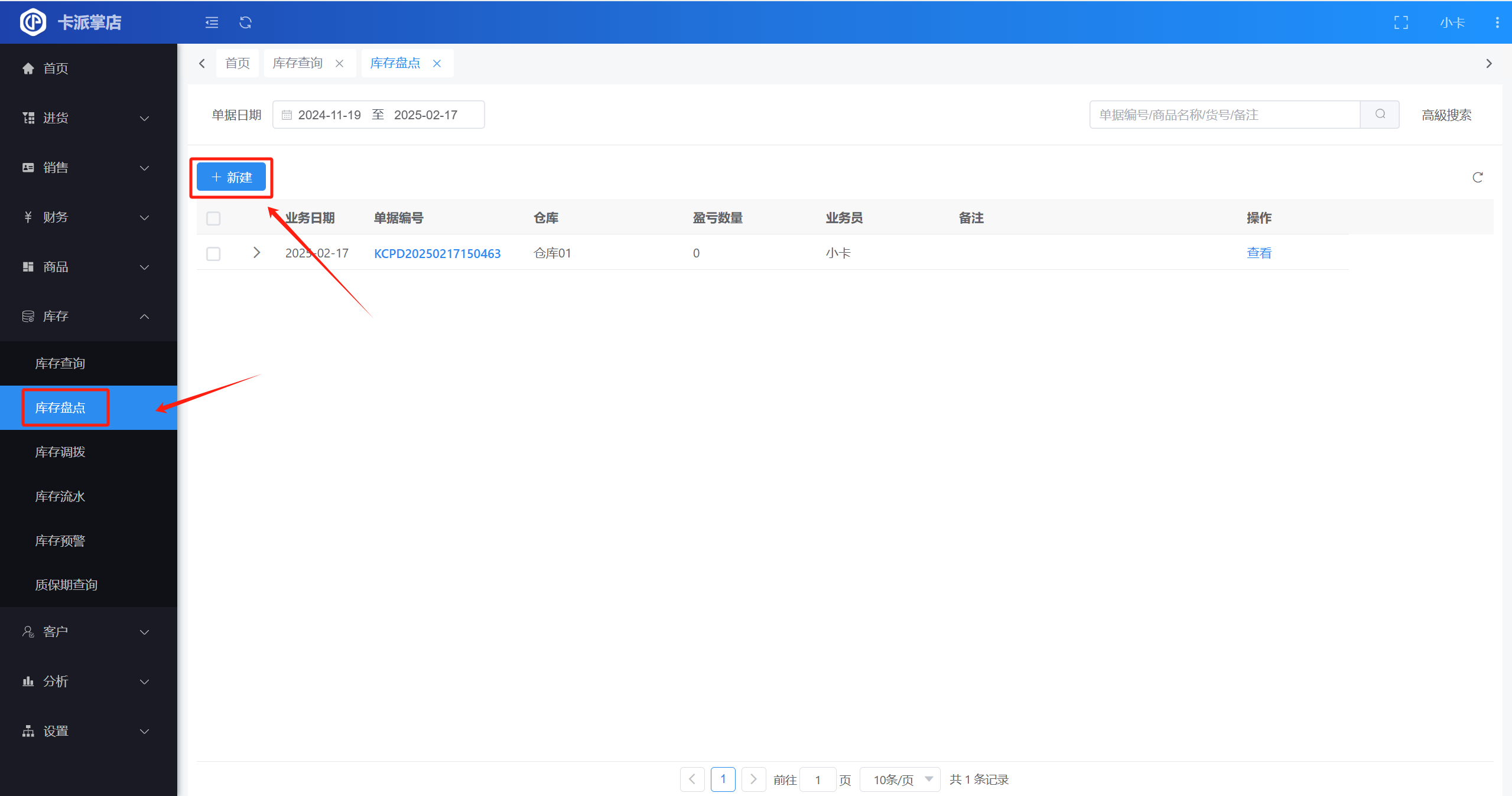Collapse the sidebar menu toggle icon
This screenshot has width=1512, height=796.
tap(212, 22)
